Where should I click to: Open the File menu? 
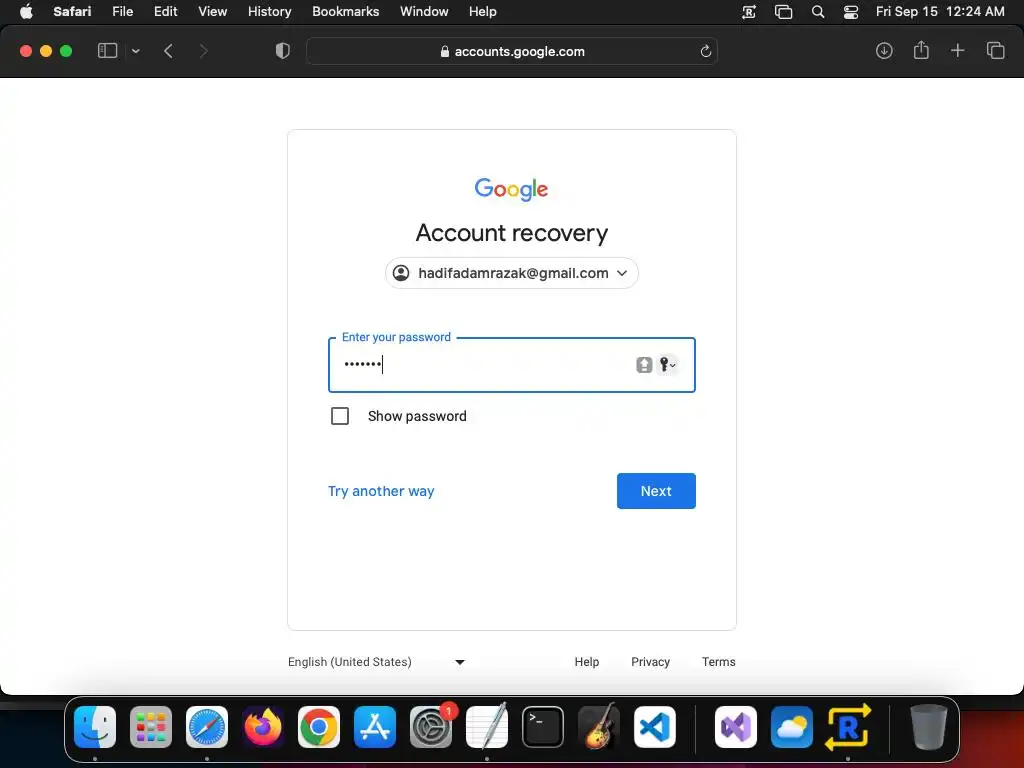pyautogui.click(x=122, y=11)
